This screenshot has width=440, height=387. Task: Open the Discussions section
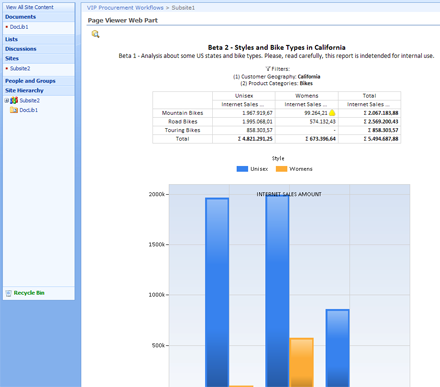(21, 49)
